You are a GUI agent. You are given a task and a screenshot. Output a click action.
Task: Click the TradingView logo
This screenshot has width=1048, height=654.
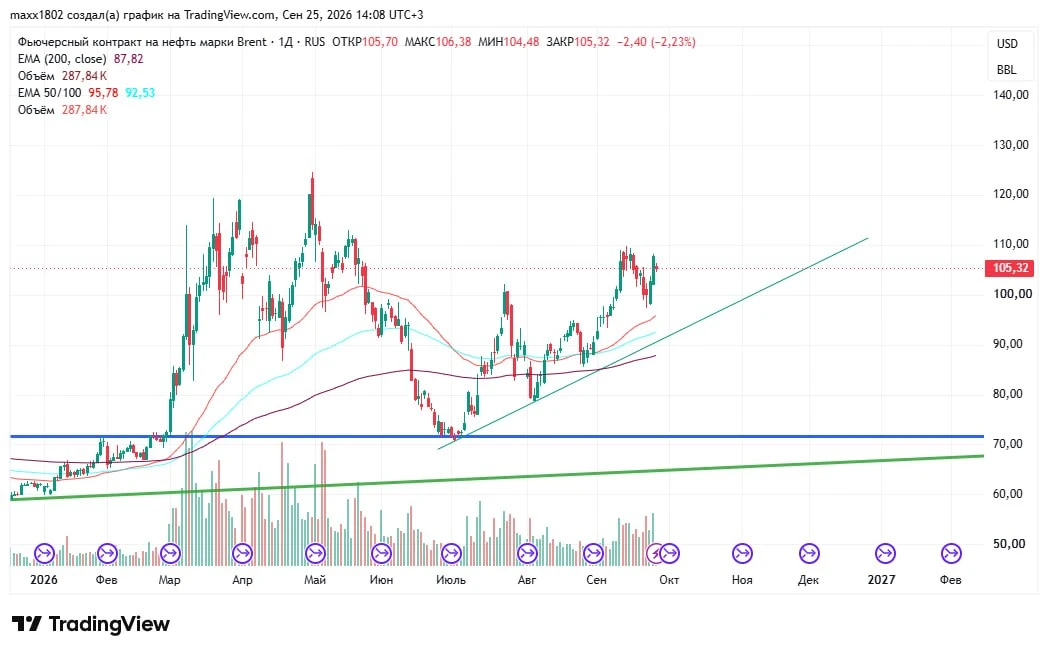pos(91,624)
